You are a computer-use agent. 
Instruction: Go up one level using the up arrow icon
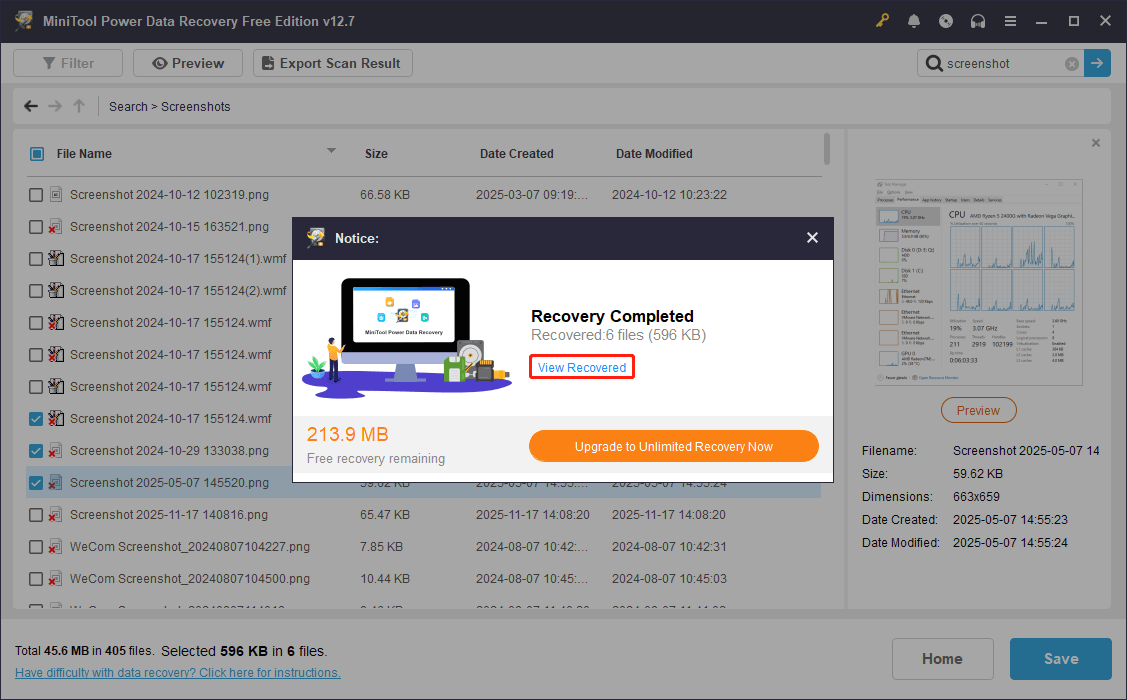tap(76, 105)
